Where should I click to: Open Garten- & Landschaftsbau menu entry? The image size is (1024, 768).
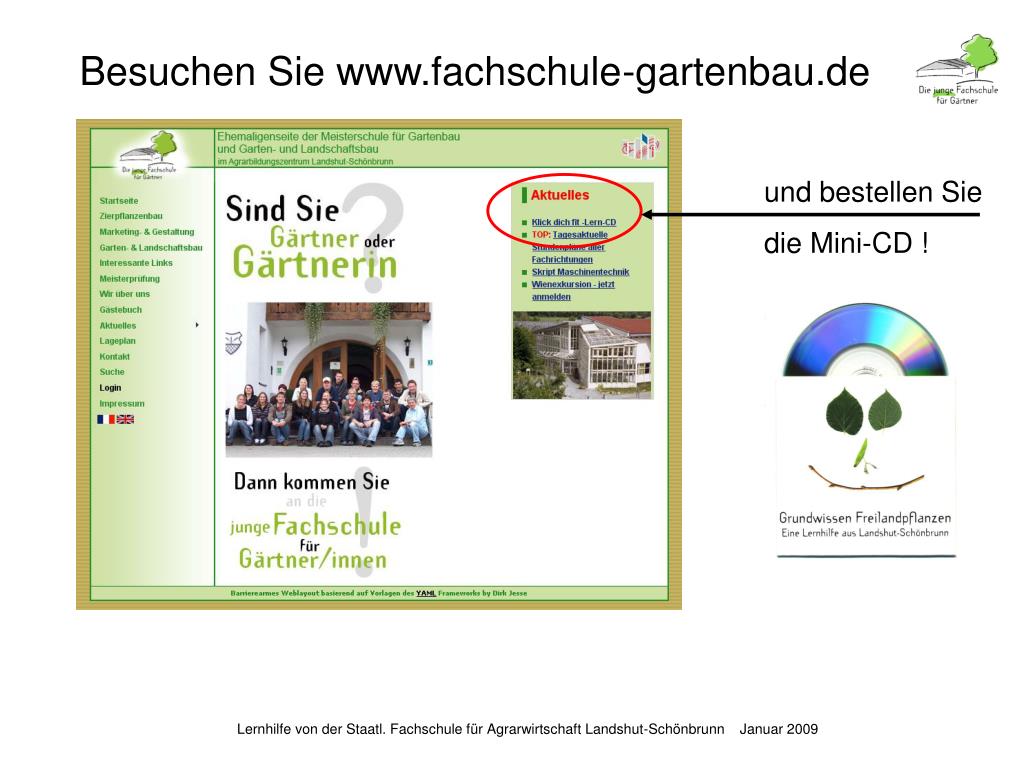click(x=151, y=248)
